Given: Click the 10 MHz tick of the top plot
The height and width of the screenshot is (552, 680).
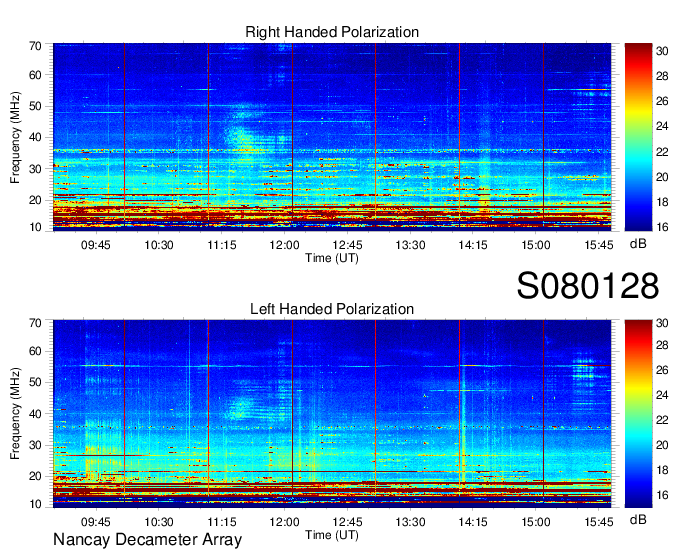Looking at the screenshot, I should pos(35,227).
